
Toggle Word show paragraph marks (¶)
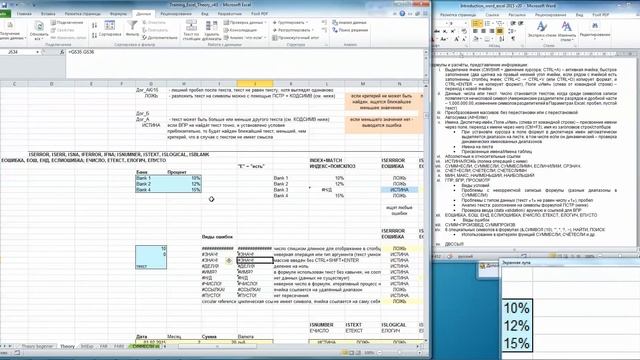(x=513, y=39)
